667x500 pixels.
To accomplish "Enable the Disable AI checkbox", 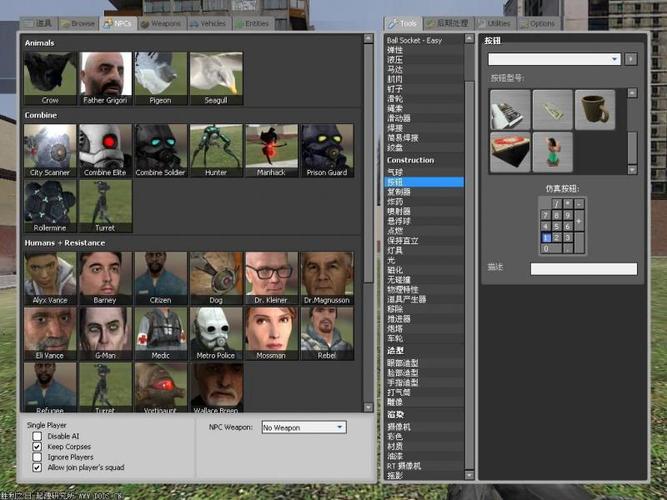I will pyautogui.click(x=37, y=436).
